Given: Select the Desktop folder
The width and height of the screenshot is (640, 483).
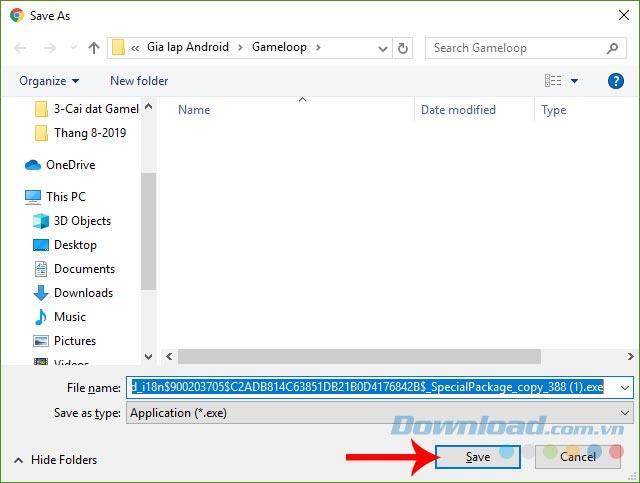Looking at the screenshot, I should [x=75, y=245].
